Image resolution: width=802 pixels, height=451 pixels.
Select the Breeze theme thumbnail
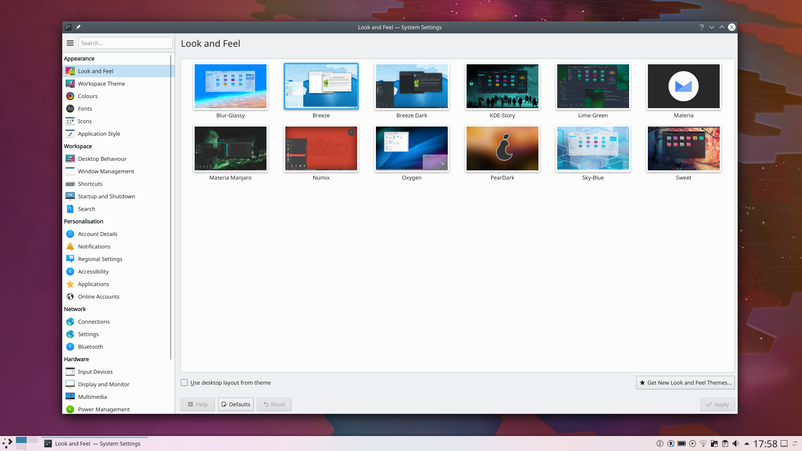point(321,86)
